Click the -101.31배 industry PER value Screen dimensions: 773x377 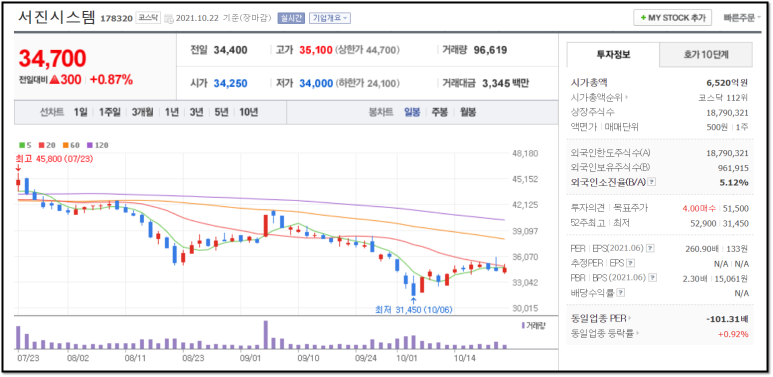728,318
